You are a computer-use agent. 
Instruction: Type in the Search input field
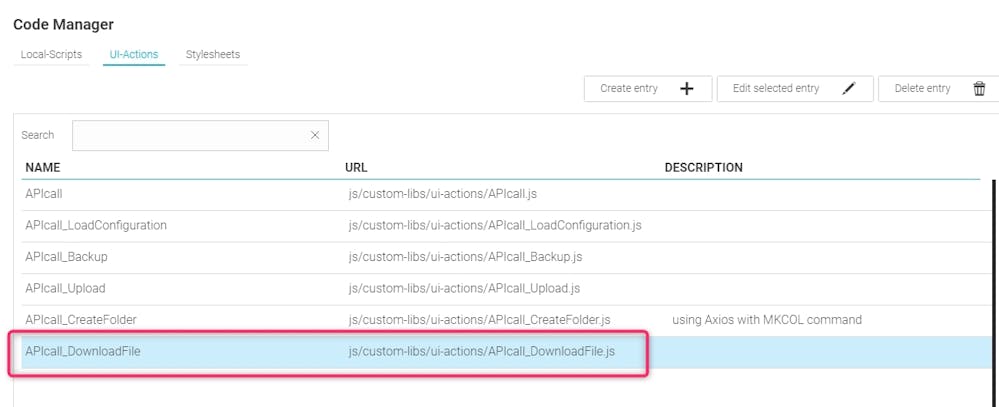coord(190,135)
